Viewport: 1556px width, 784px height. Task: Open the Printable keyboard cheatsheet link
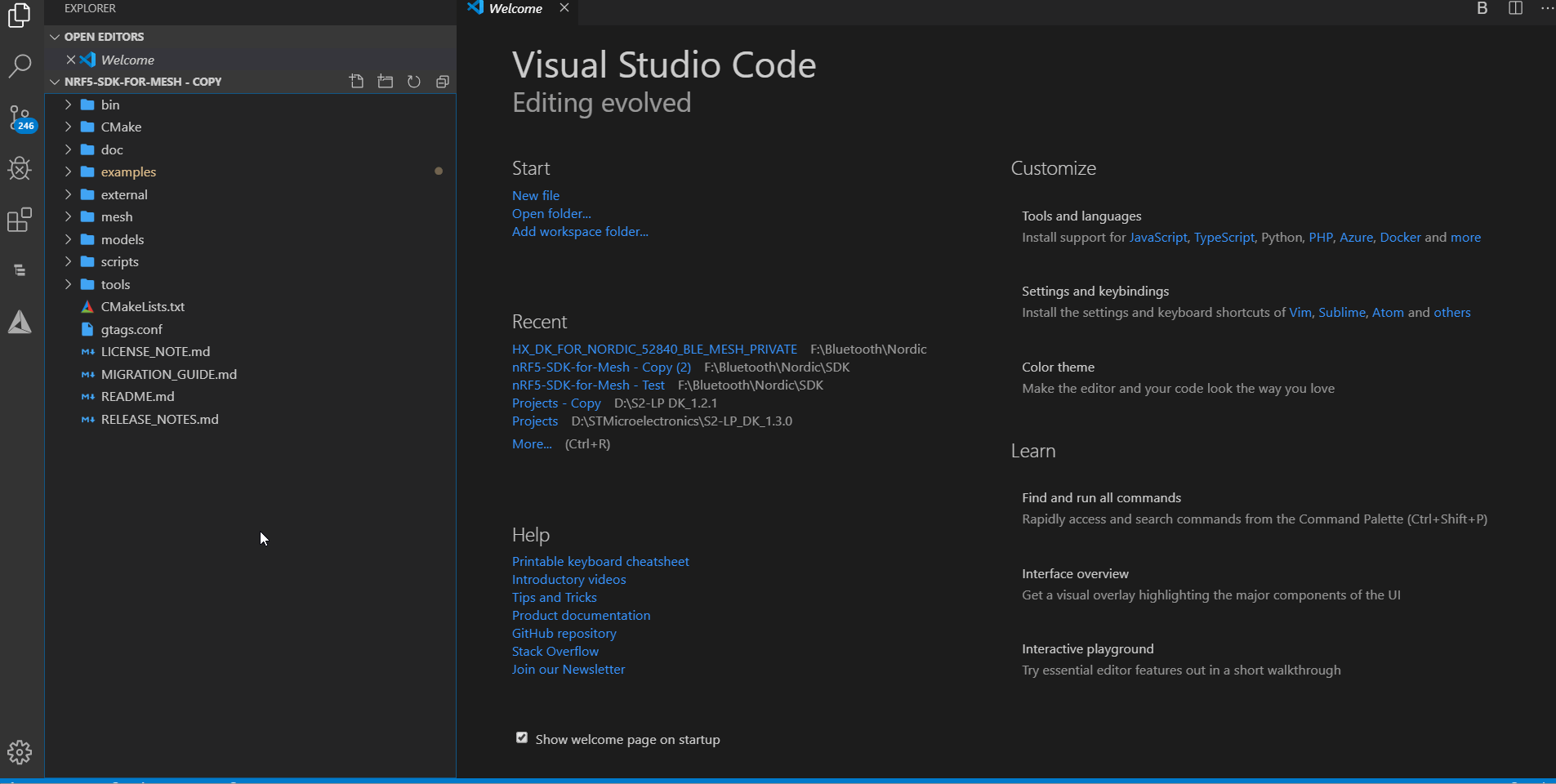pos(600,562)
